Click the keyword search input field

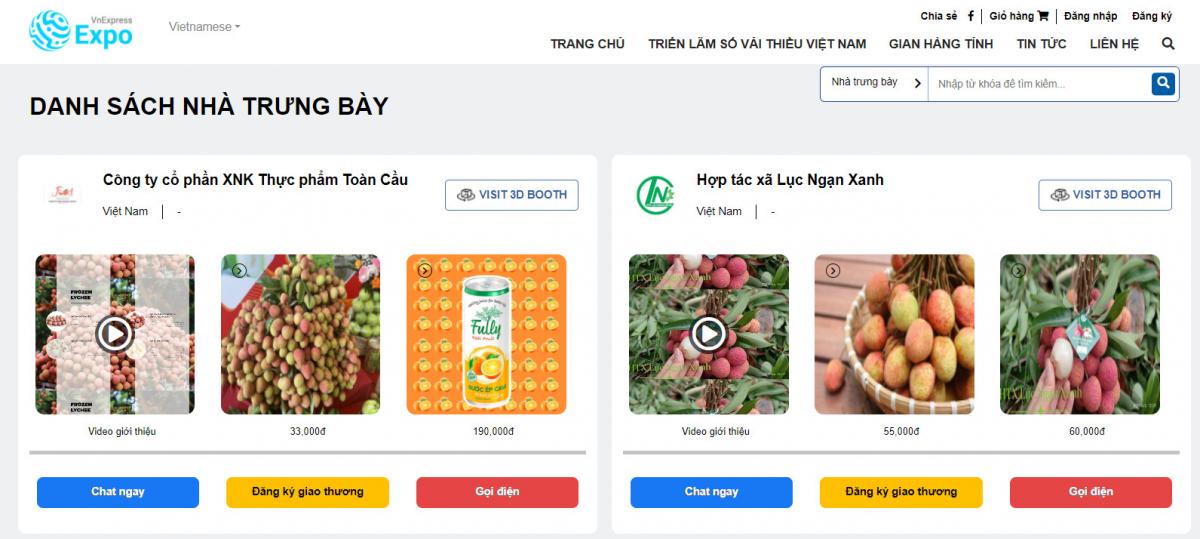(1038, 84)
